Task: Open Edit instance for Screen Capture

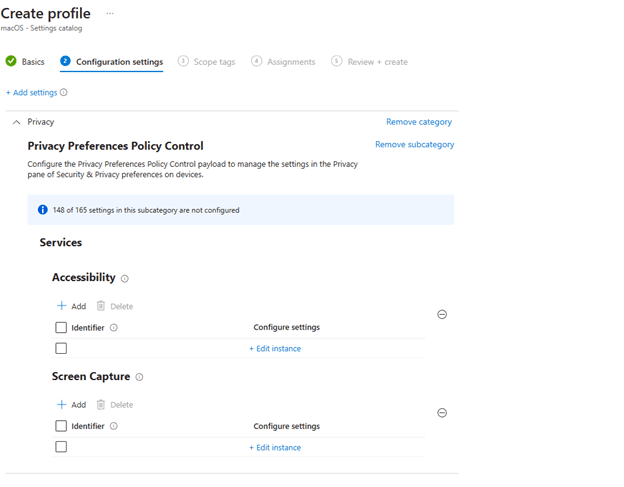Action: 275,447
